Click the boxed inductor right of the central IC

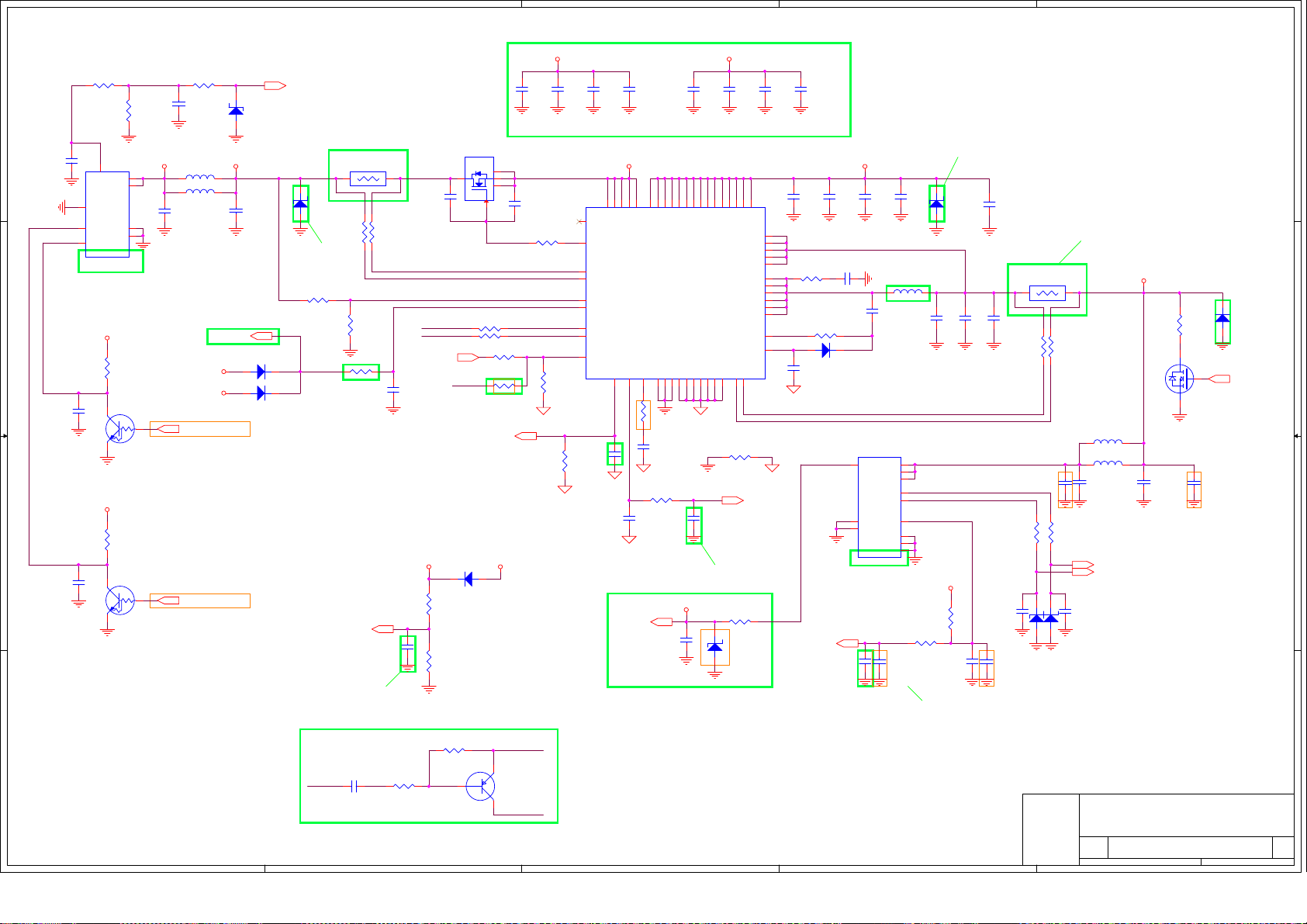coord(908,293)
